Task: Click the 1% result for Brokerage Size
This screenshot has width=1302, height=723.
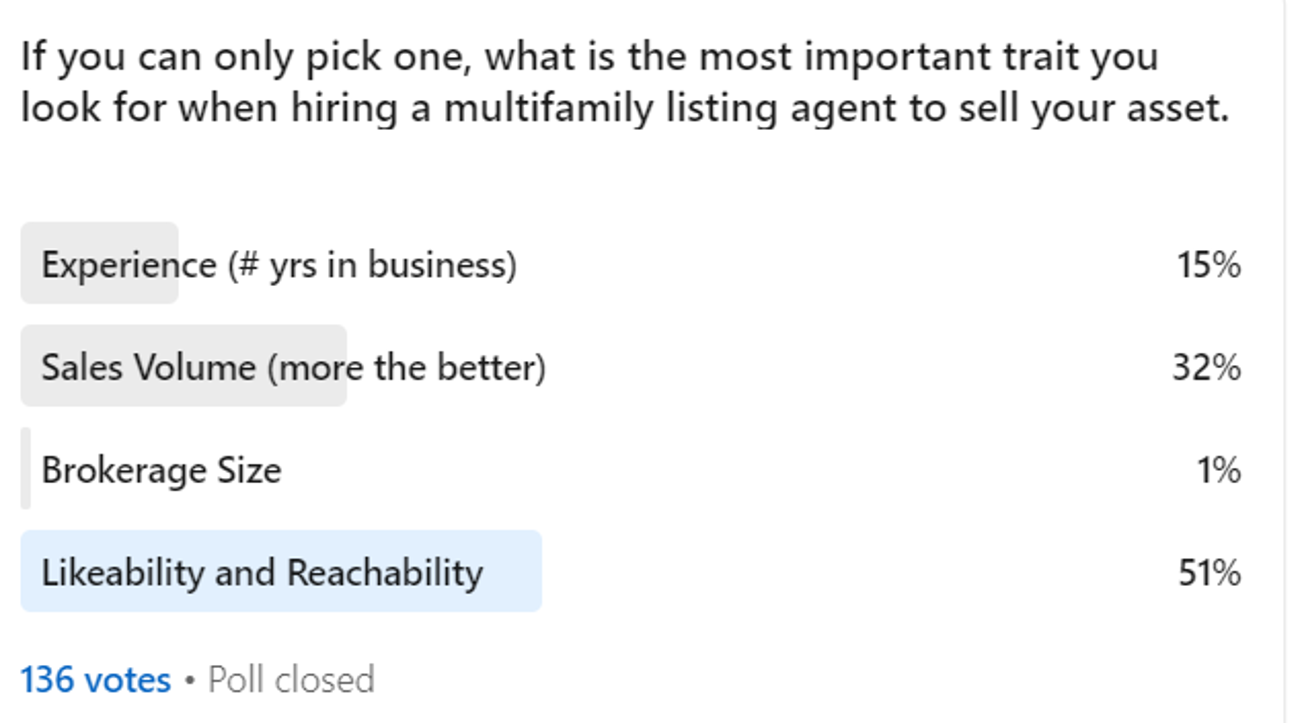Action: pyautogui.click(x=1218, y=470)
